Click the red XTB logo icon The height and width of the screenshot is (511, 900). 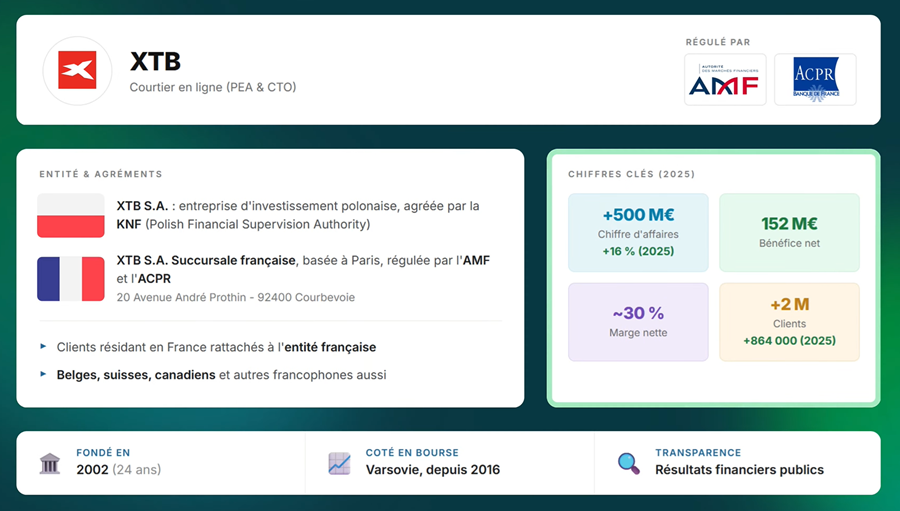click(x=77, y=71)
